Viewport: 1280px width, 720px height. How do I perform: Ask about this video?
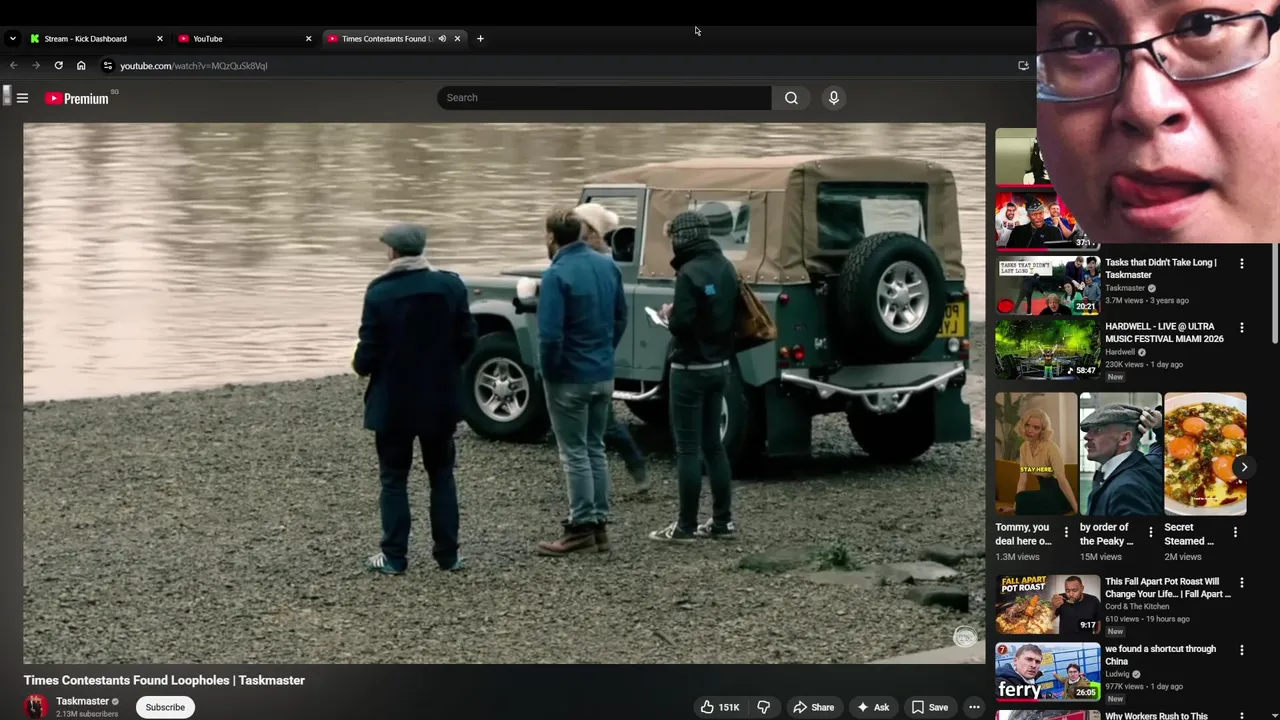pos(873,707)
